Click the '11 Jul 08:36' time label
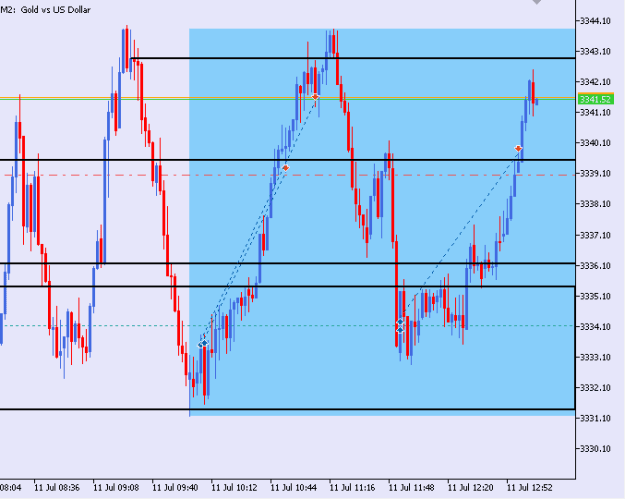Image resolution: width=625 pixels, height=499 pixels. tap(57, 488)
